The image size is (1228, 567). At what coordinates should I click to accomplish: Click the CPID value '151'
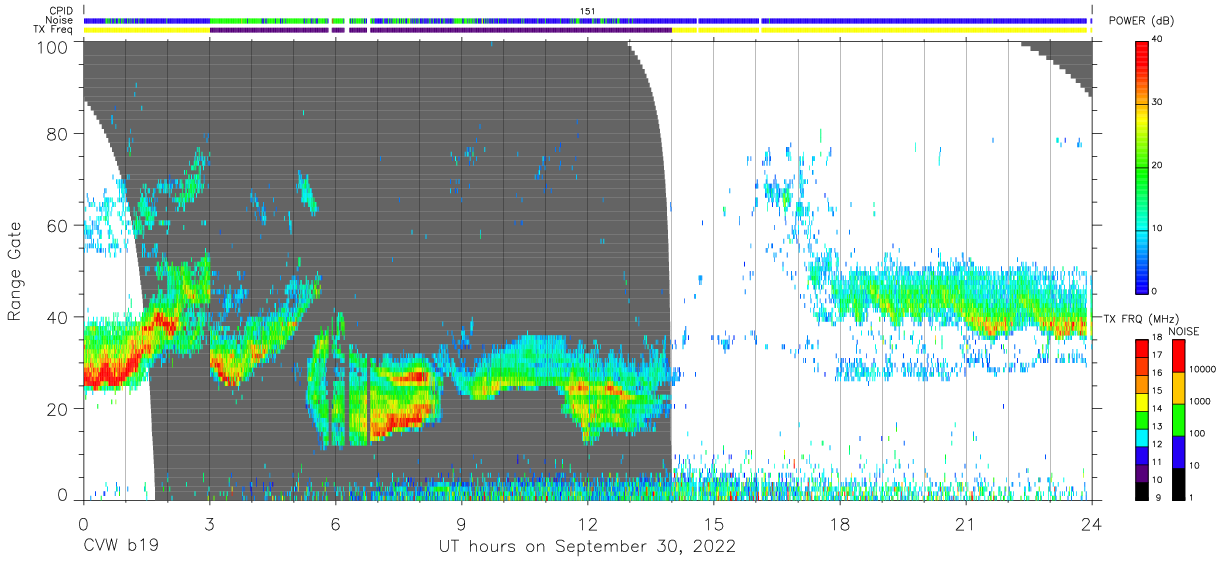588,11
